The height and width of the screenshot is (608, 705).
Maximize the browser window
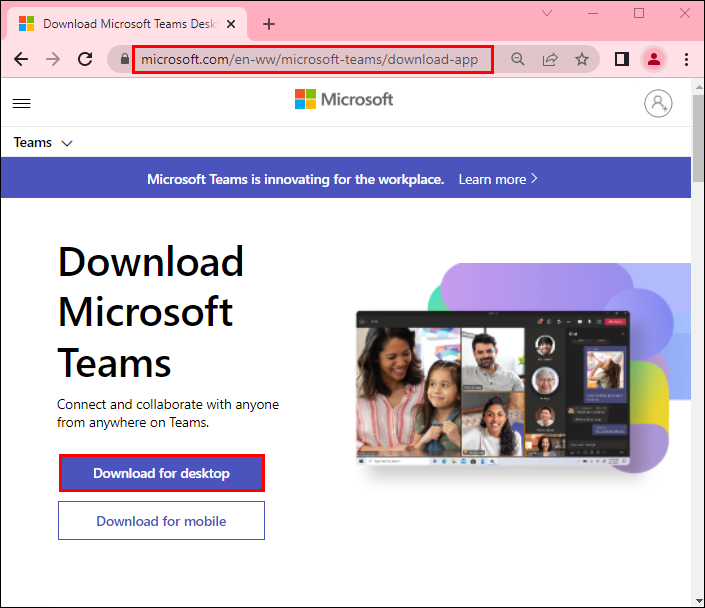(x=638, y=13)
